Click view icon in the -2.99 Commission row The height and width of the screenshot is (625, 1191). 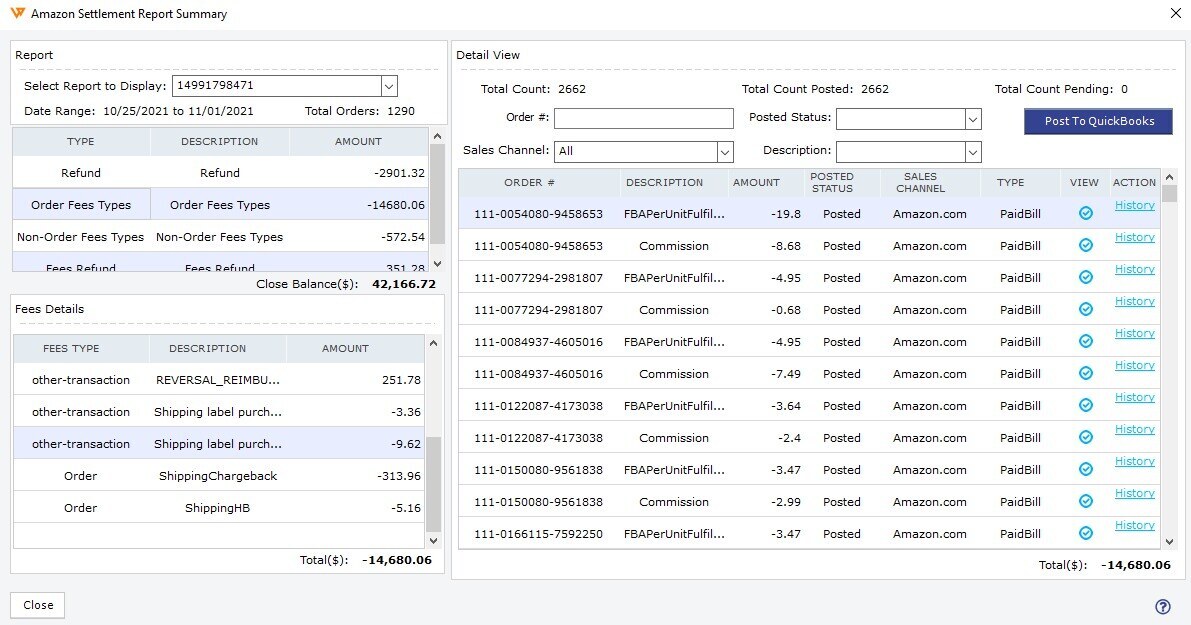tap(1085, 501)
